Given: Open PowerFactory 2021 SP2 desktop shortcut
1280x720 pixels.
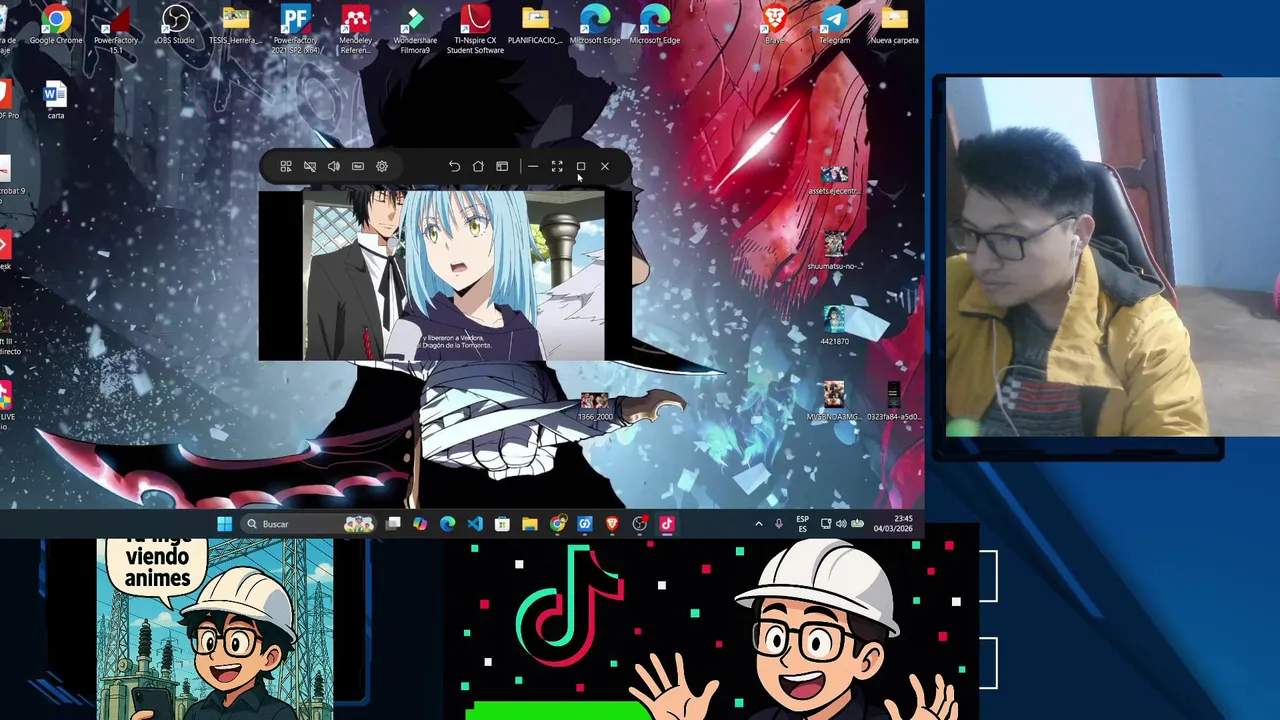Looking at the screenshot, I should 295,30.
